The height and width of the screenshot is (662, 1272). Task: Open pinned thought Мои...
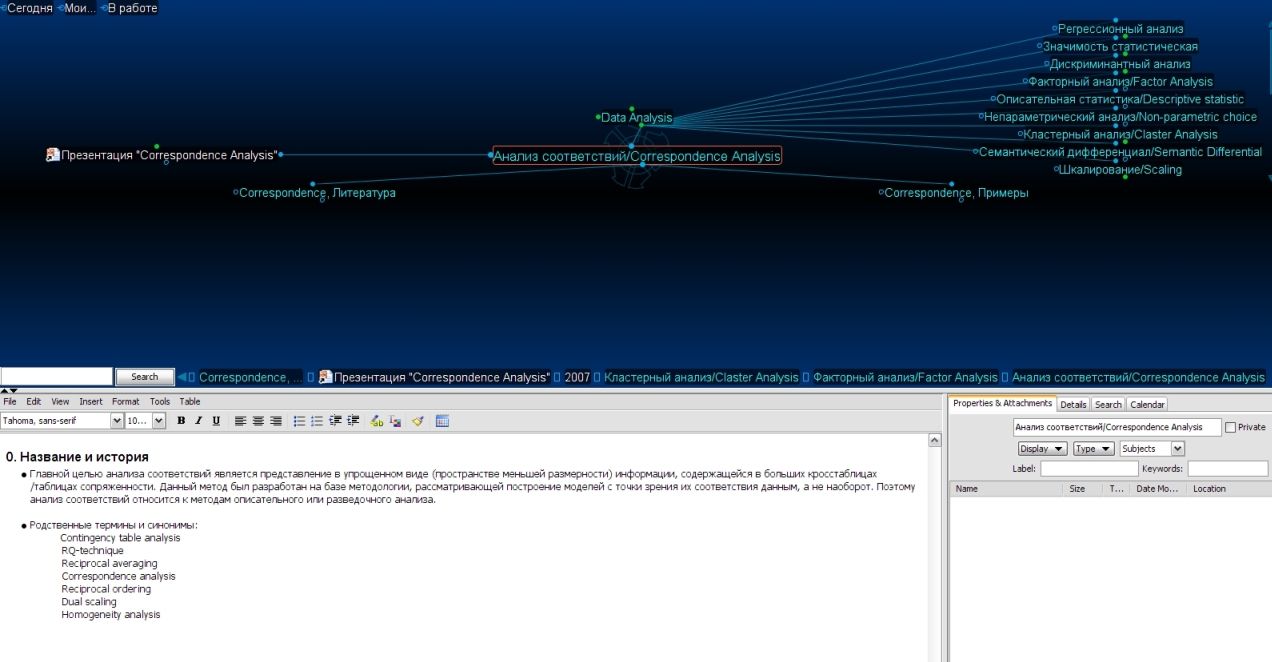tap(79, 8)
